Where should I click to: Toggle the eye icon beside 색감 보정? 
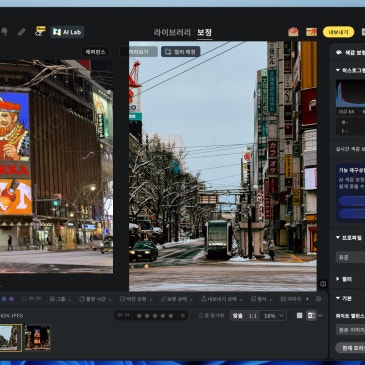[x=339, y=52]
